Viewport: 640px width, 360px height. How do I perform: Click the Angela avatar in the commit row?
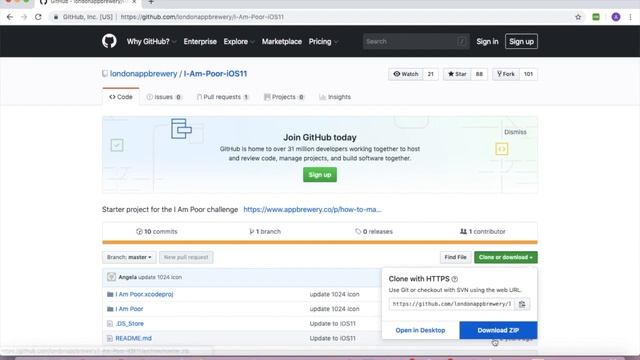click(111, 277)
